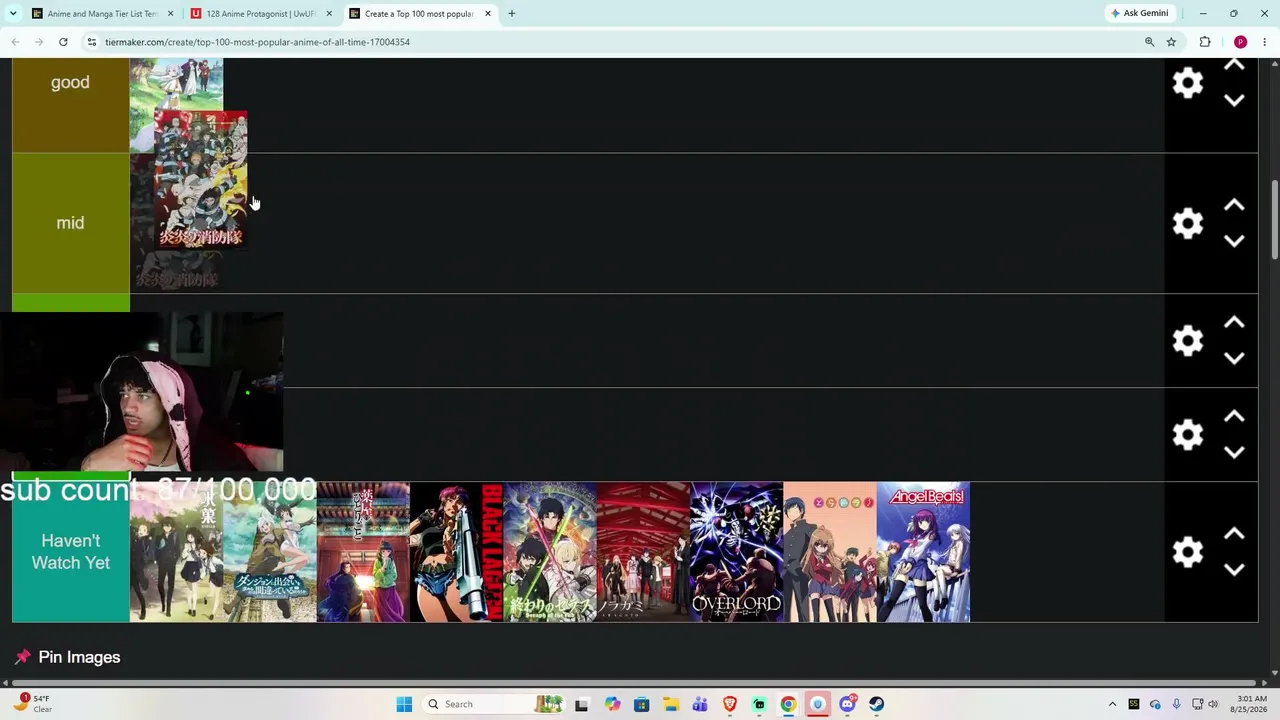The image size is (1280, 720).
Task: Show hidden system tray icons
Action: [1112, 704]
